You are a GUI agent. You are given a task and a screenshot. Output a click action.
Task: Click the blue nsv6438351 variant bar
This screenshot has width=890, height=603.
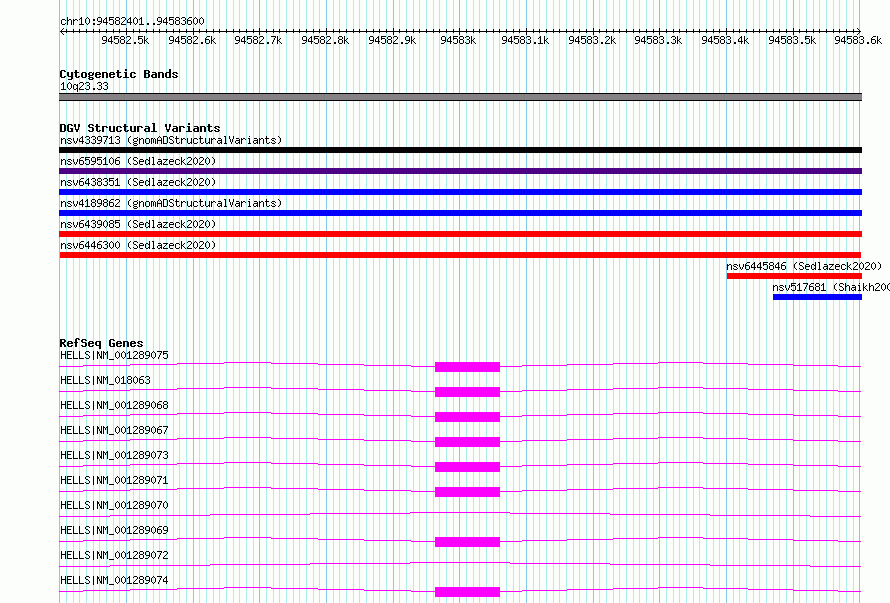point(460,192)
